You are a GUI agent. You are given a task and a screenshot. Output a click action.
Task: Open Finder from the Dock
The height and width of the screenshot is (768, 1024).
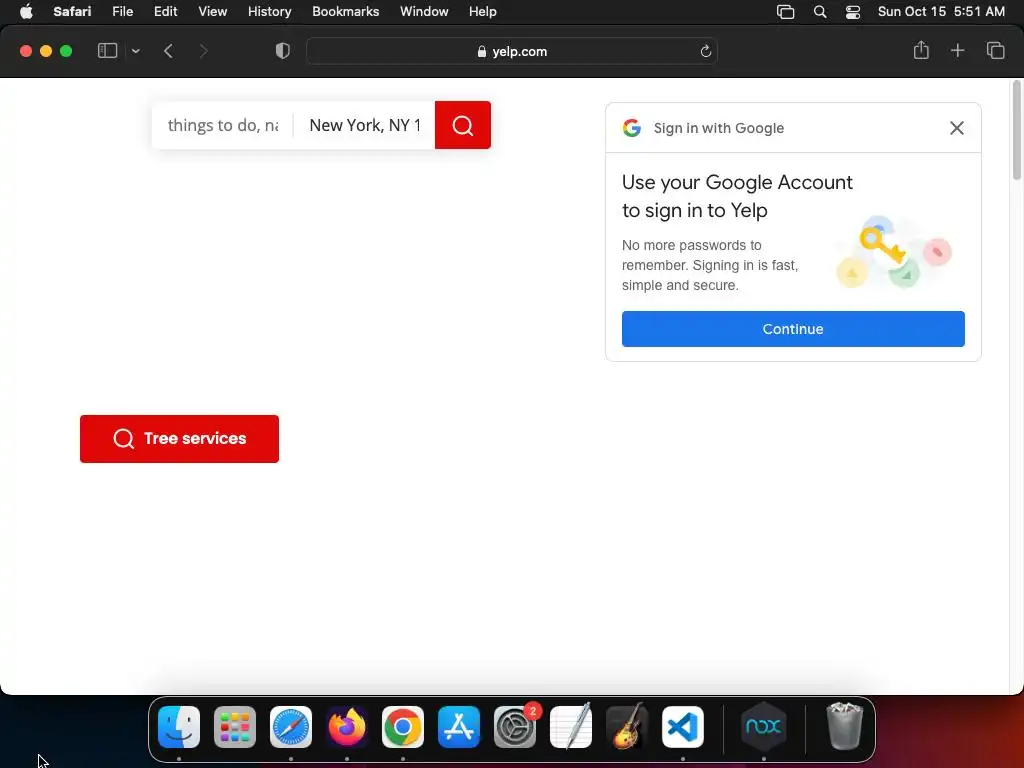[179, 727]
